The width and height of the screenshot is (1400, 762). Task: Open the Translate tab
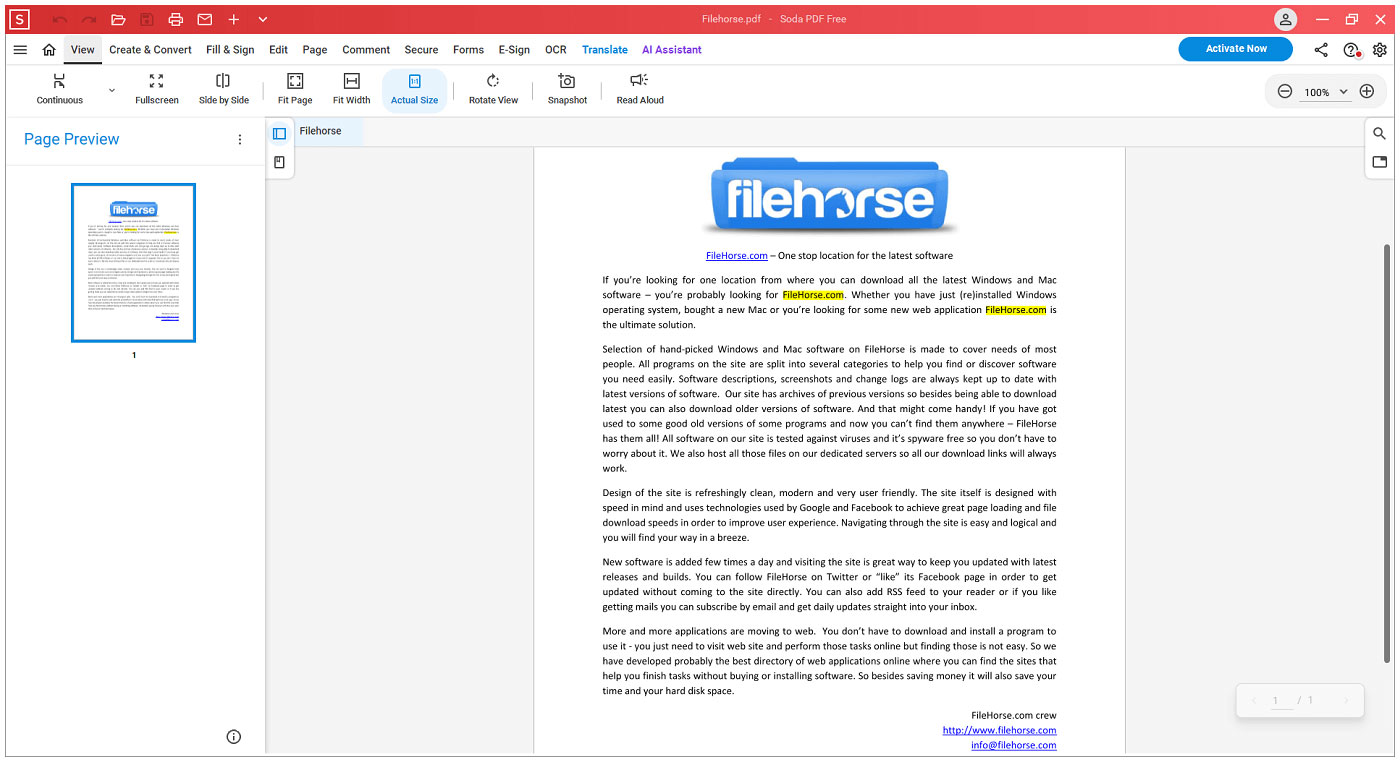(x=605, y=49)
